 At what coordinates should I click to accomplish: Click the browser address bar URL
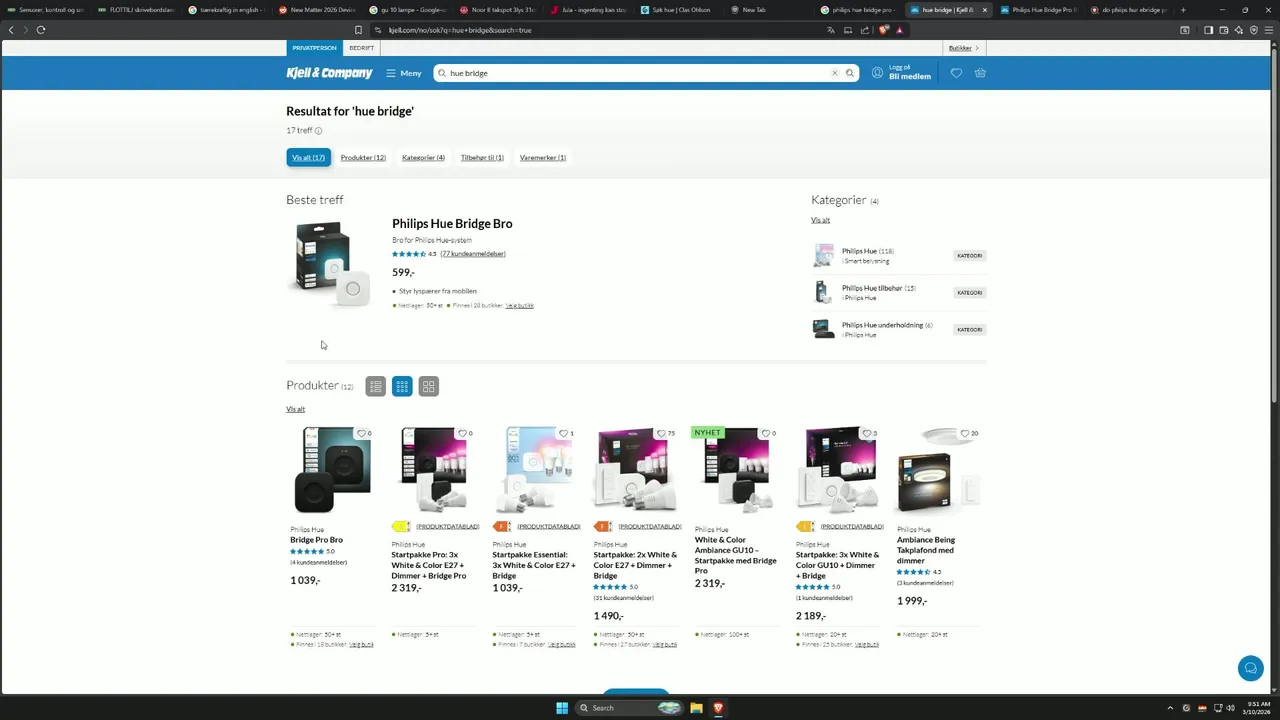(460, 30)
